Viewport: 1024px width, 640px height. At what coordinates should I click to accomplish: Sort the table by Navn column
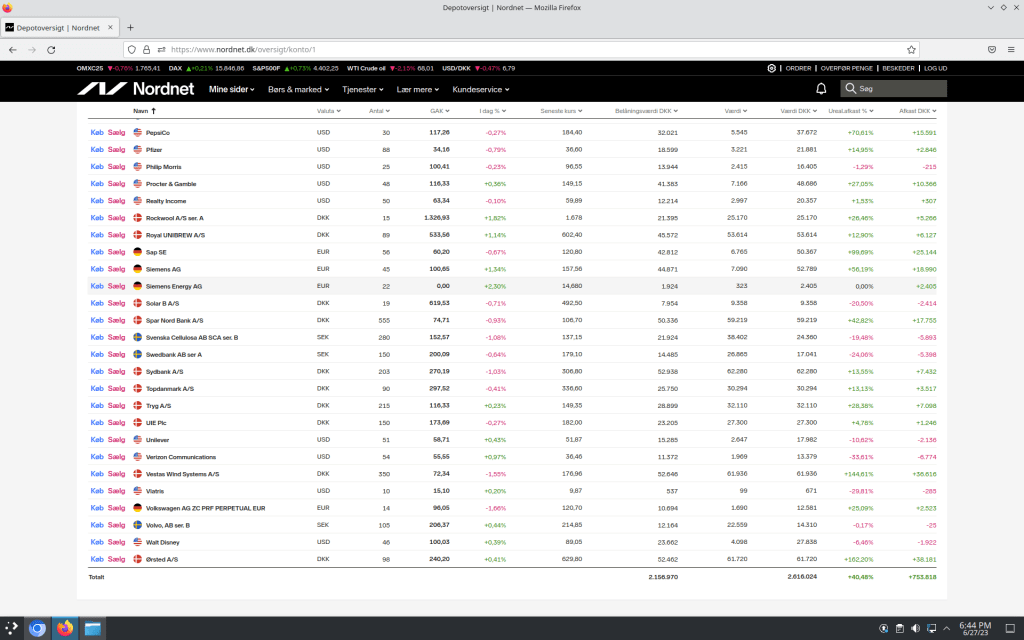pos(141,111)
